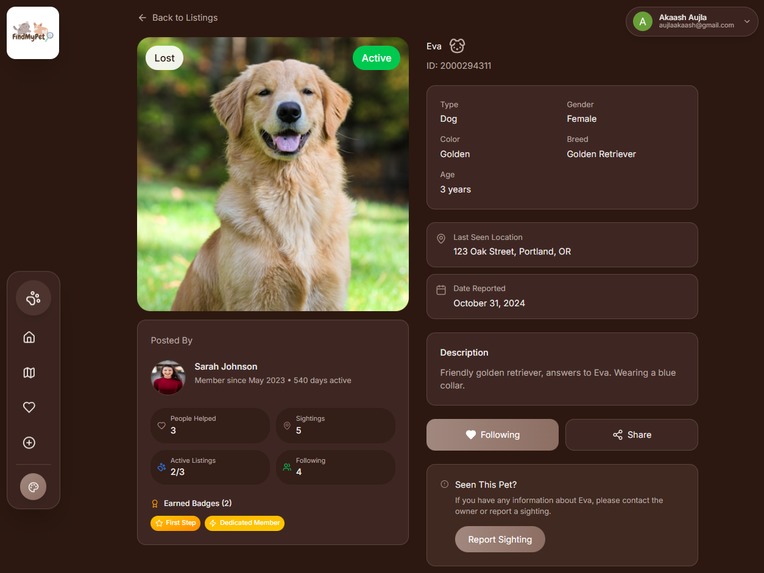Viewport: 764px width, 573px height.
Task: Click the people icon in Following stat
Action: pos(287,467)
